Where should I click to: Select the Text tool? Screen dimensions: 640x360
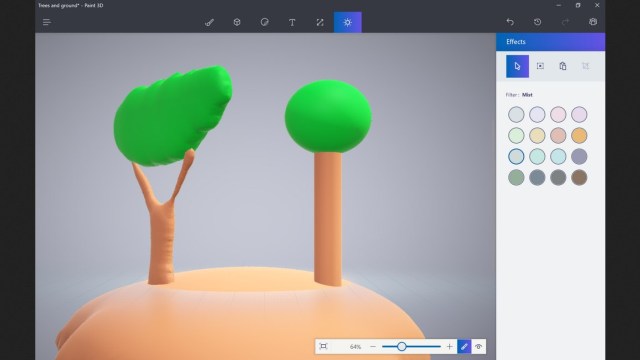292,22
